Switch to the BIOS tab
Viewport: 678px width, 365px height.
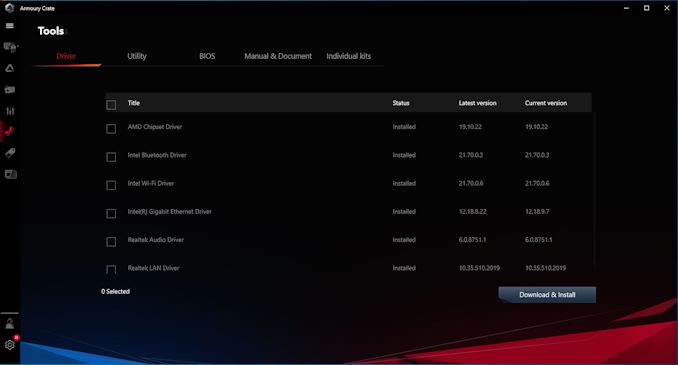pos(207,56)
